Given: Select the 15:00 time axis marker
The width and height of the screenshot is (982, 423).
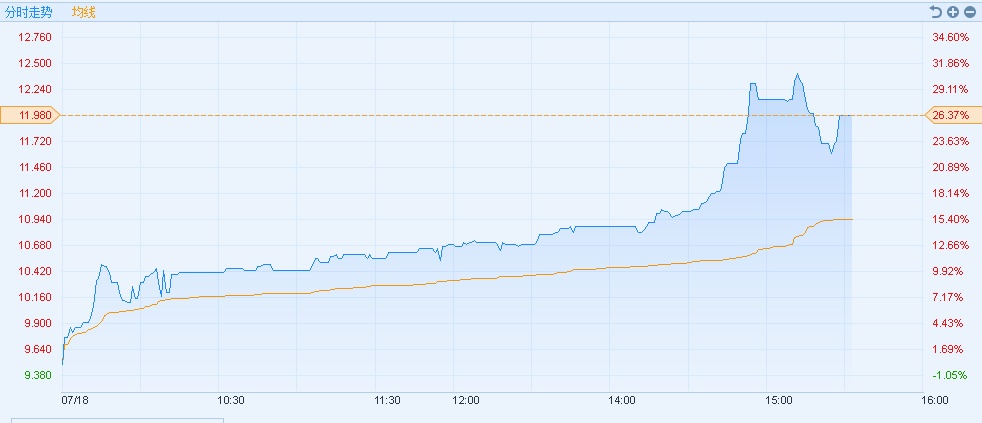Looking at the screenshot, I should pos(779,400).
